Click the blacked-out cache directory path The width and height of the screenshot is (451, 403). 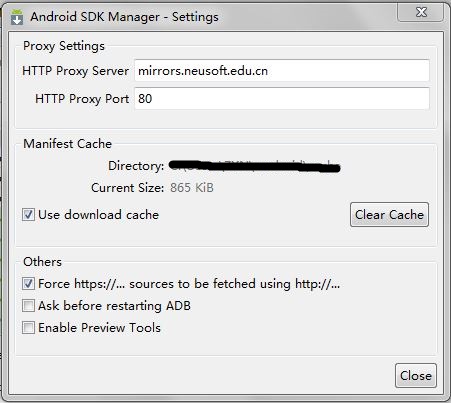point(255,166)
